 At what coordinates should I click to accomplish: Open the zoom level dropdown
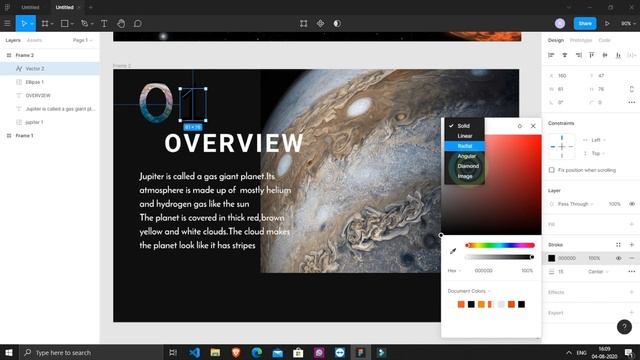click(x=628, y=24)
